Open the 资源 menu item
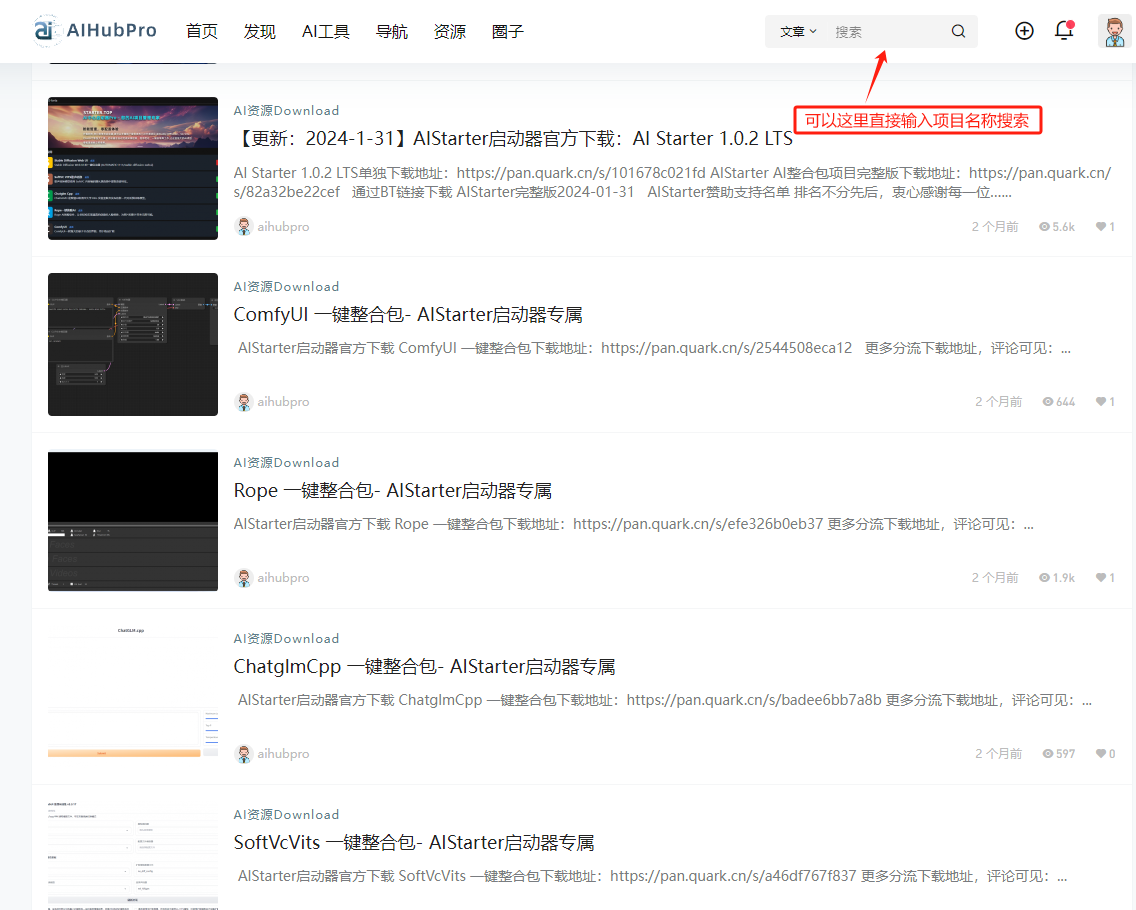This screenshot has height=910, width=1136. (449, 31)
